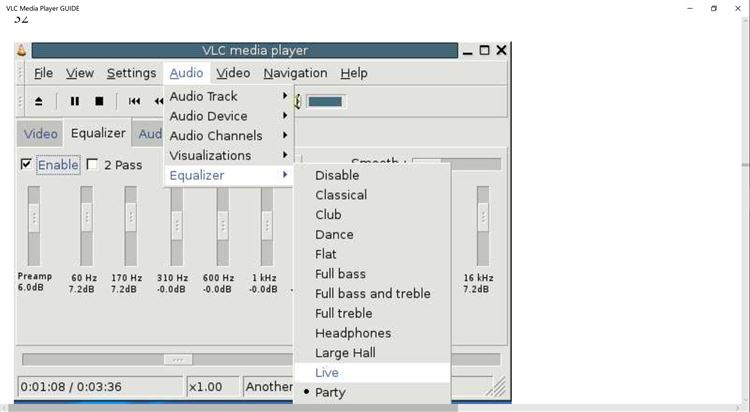The height and width of the screenshot is (412, 750).
Task: Choose Disable in equalizer presets
Action: click(372, 175)
